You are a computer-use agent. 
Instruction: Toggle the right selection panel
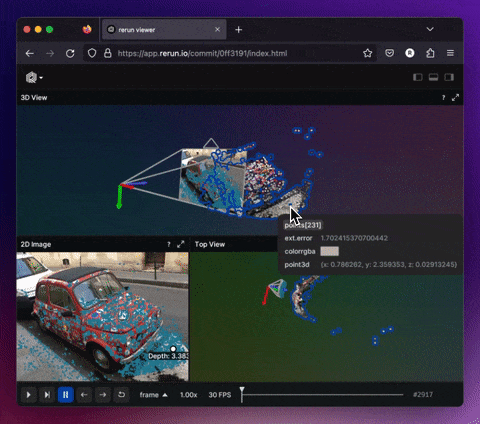[449, 77]
